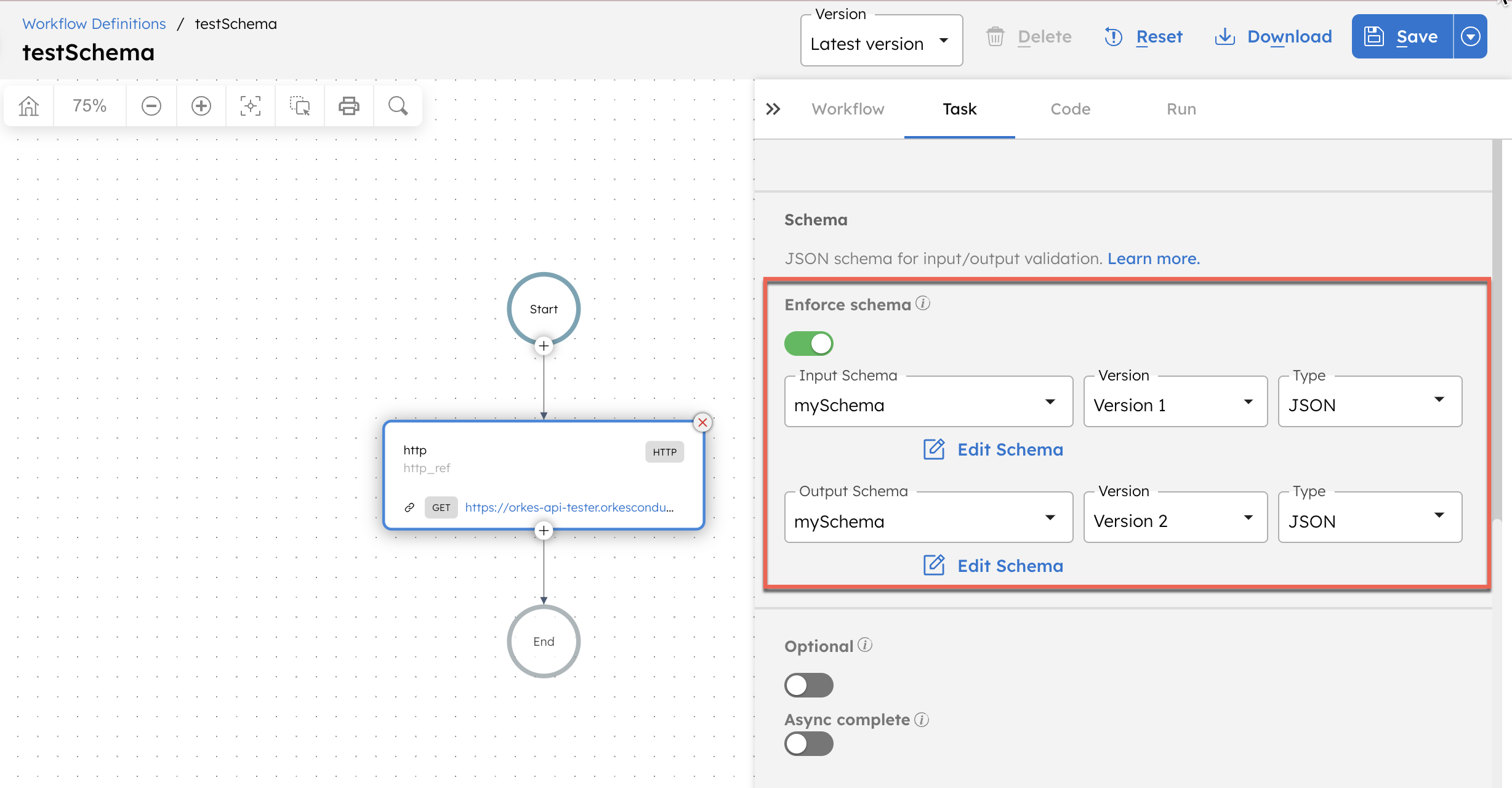The image size is (1512, 788).
Task: Click the search magnifier icon
Action: [x=398, y=106]
